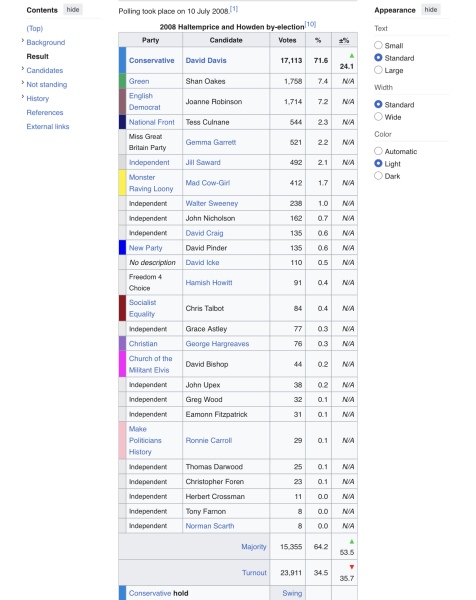The image size is (476, 600).
Task: Go to Result section in contents
Action: tap(37, 56)
